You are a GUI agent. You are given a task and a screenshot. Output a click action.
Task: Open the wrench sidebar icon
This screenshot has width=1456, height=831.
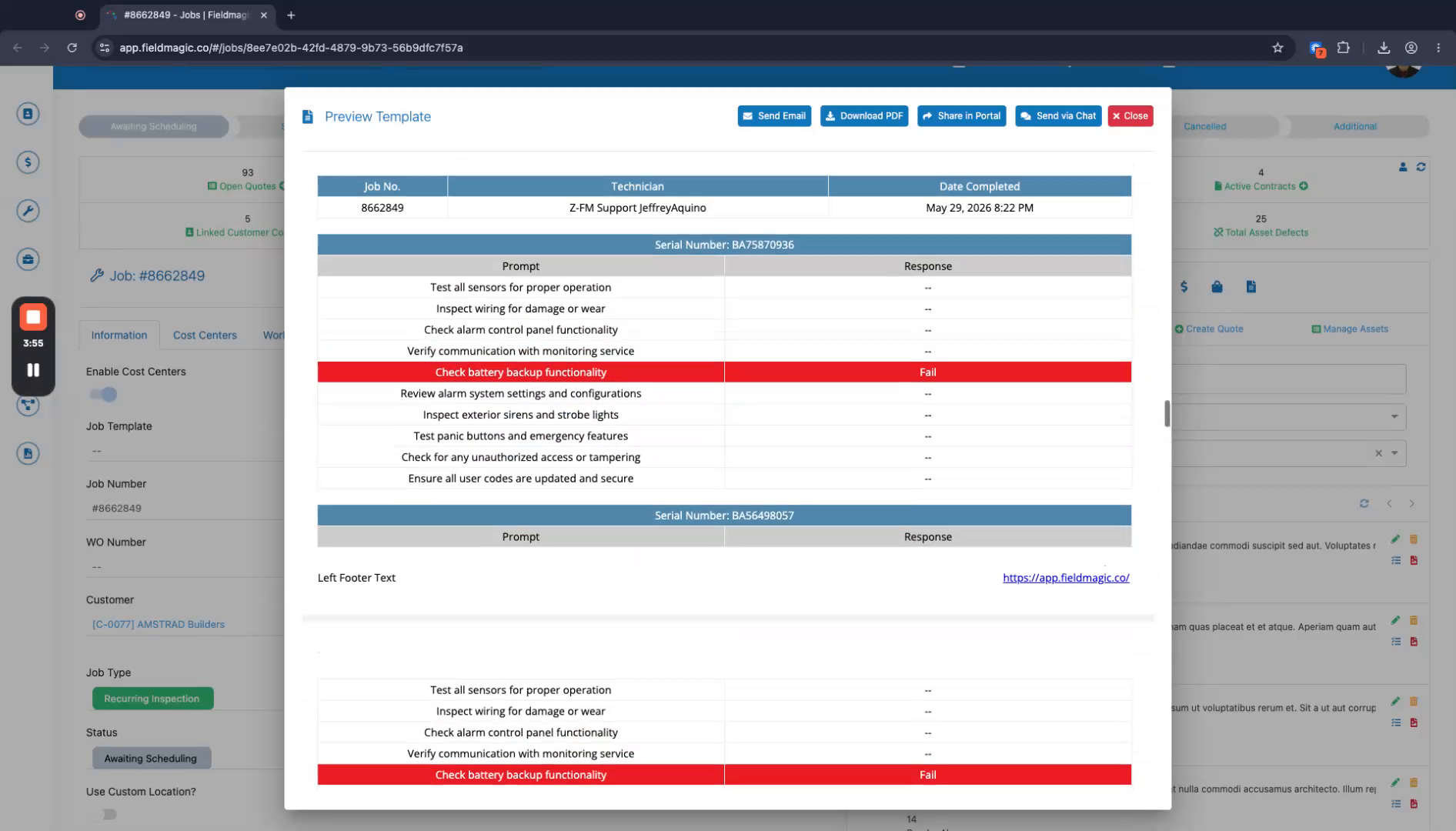click(28, 211)
